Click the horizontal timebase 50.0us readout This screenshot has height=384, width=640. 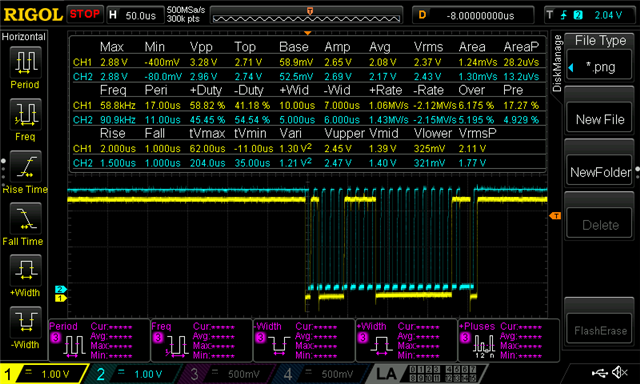coord(140,16)
